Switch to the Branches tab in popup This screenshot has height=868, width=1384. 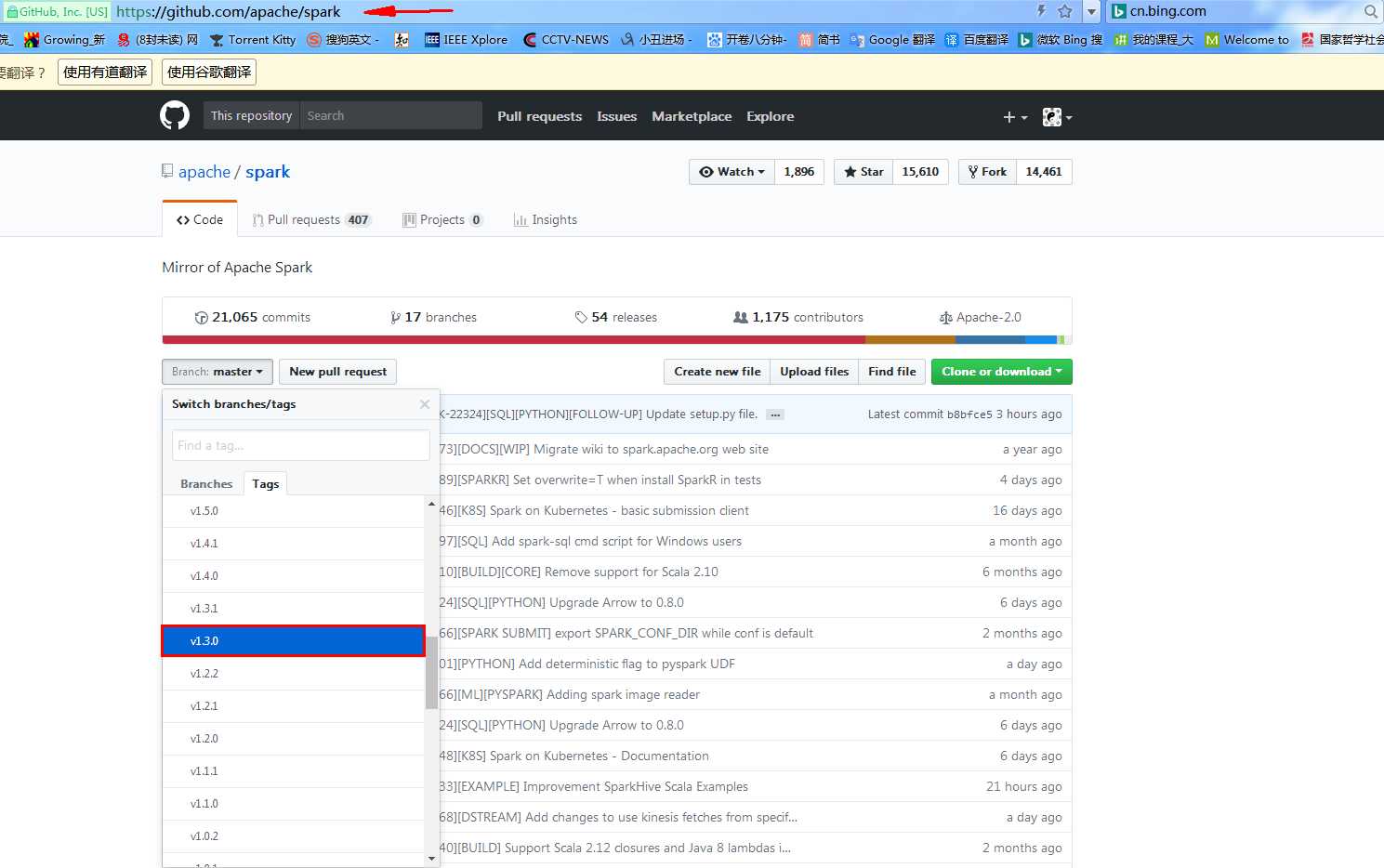pos(206,484)
